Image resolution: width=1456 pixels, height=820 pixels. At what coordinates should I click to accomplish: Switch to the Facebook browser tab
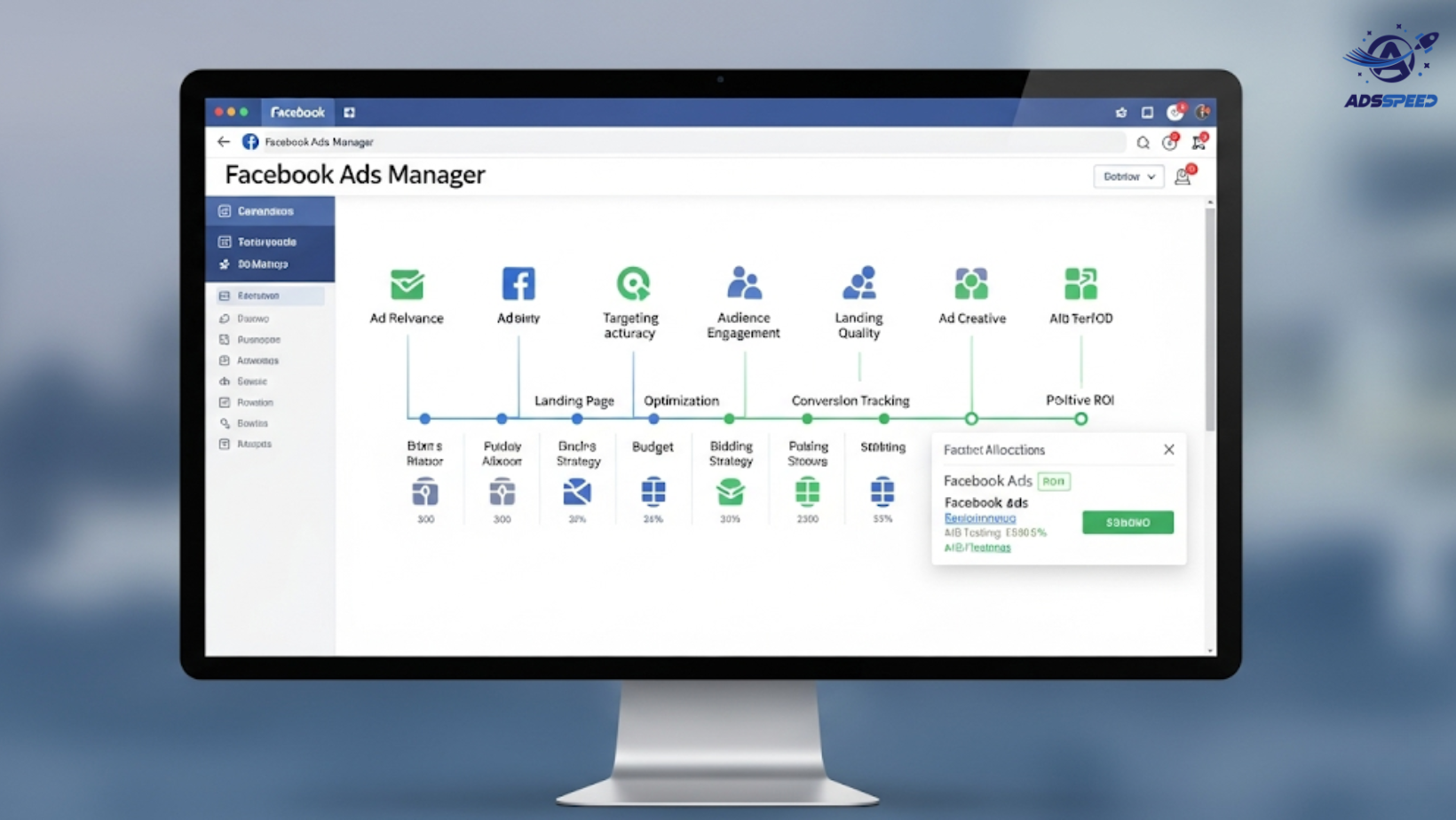pyautogui.click(x=297, y=113)
